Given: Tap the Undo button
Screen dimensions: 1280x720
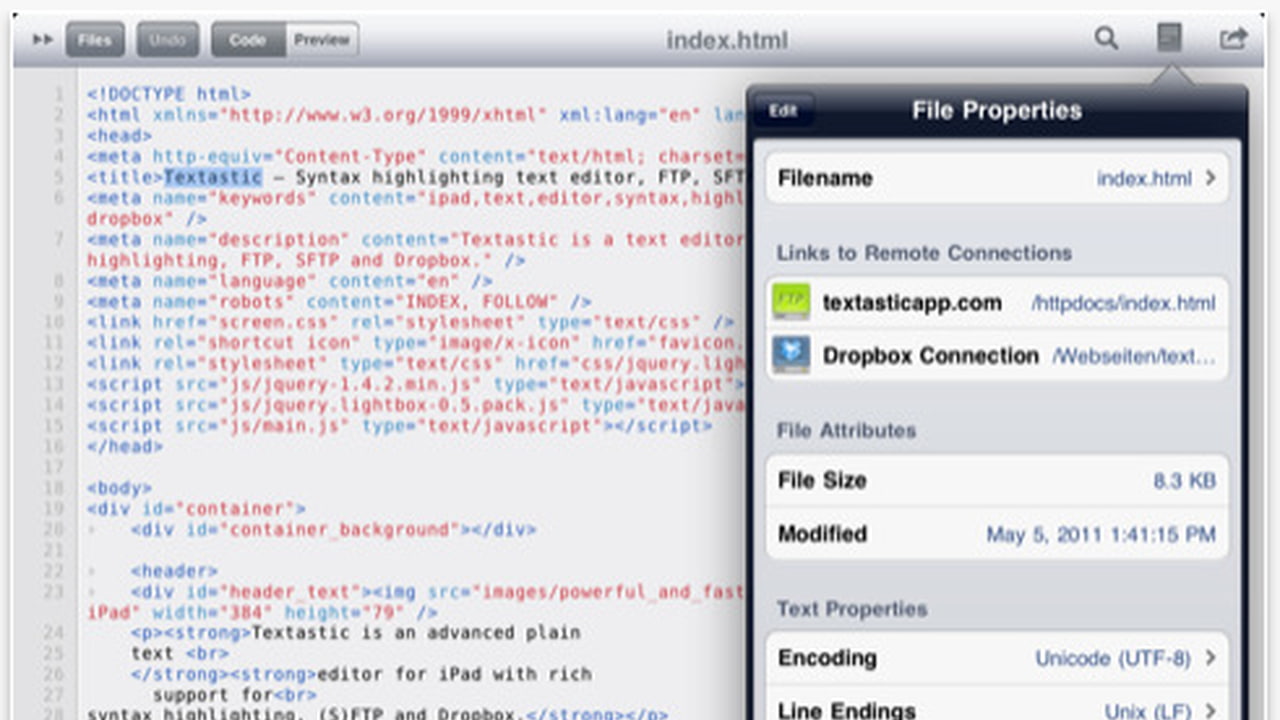Looking at the screenshot, I should (168, 40).
